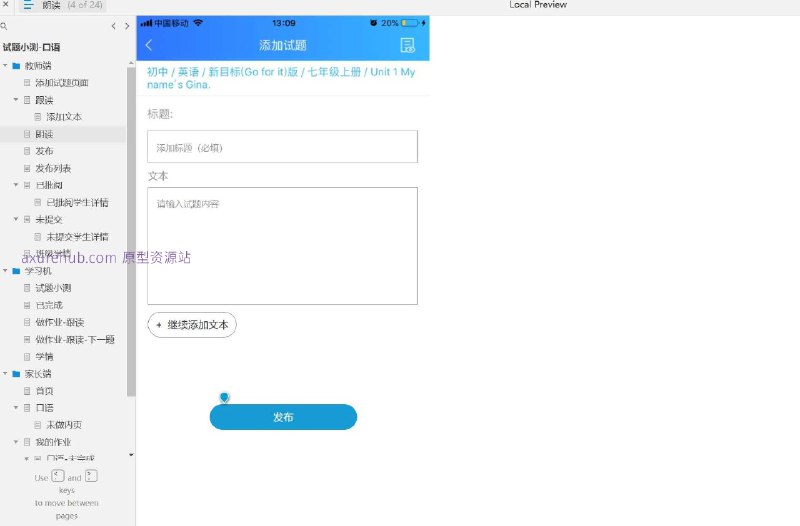Click the 文本 field label
Image resolution: width=800 pixels, height=526 pixels.
tap(158, 176)
